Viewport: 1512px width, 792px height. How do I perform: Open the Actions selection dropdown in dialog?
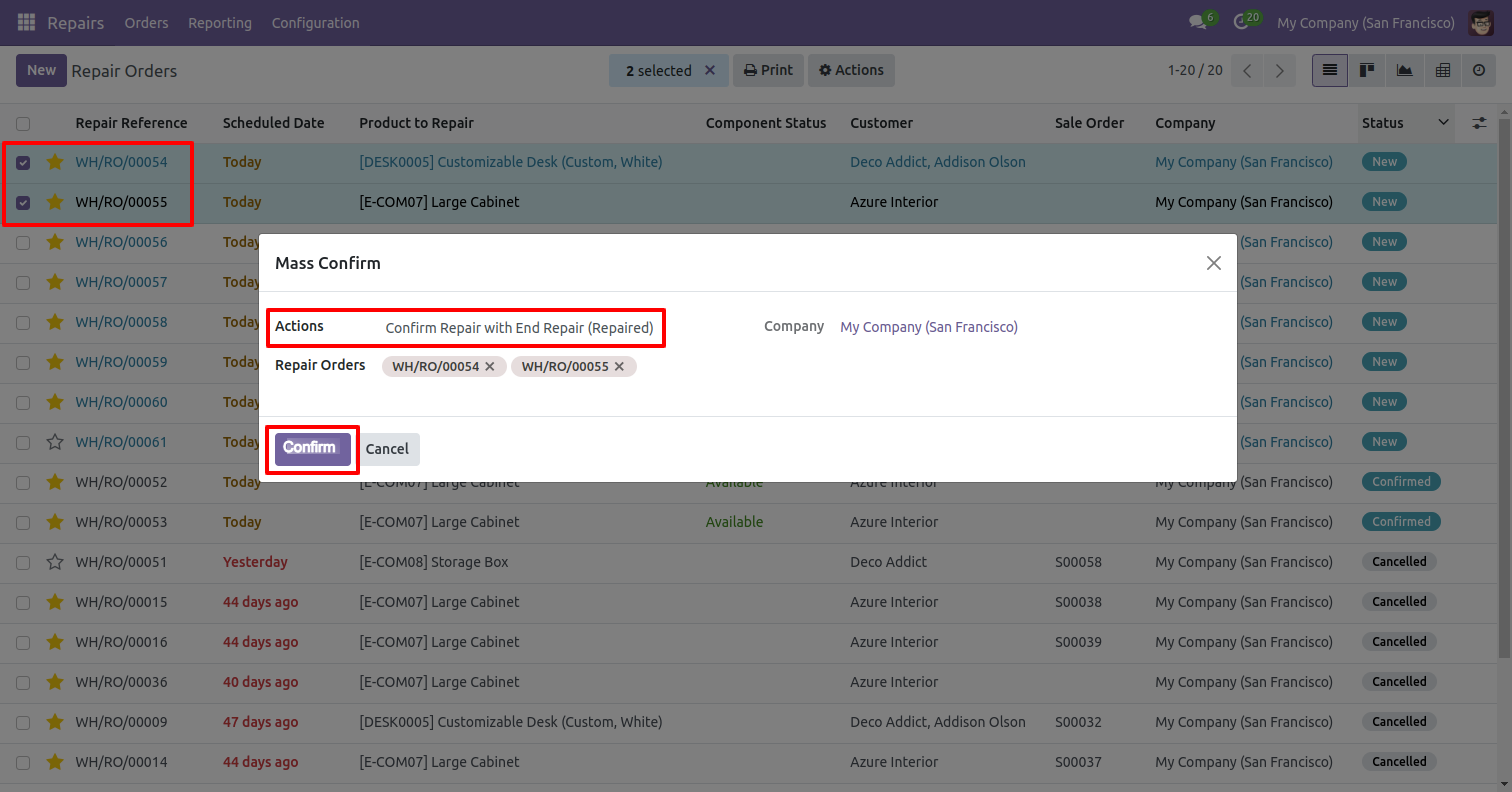coord(519,328)
